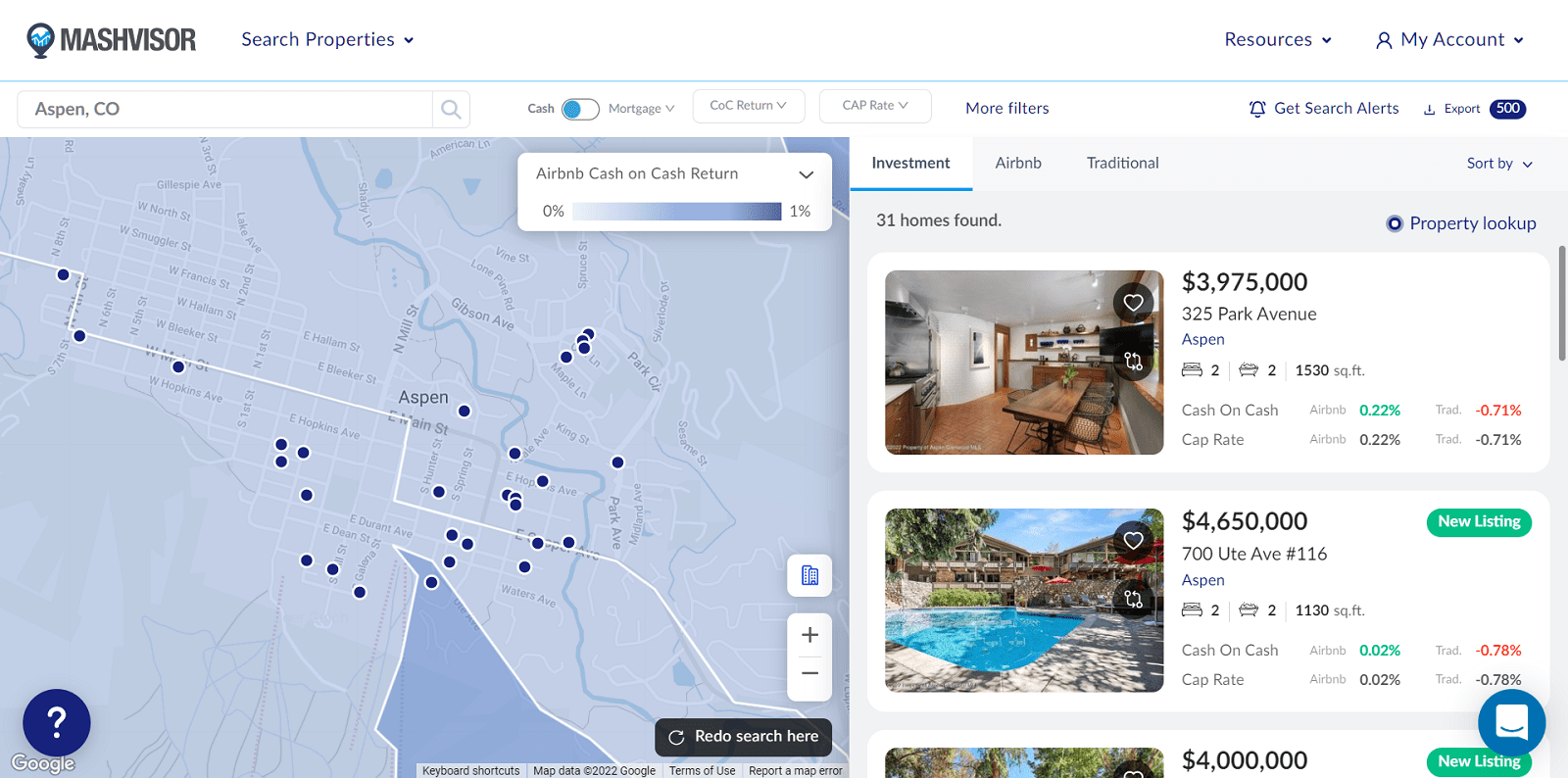Open the Sort by dropdown
1568x778 pixels.
1499,164
